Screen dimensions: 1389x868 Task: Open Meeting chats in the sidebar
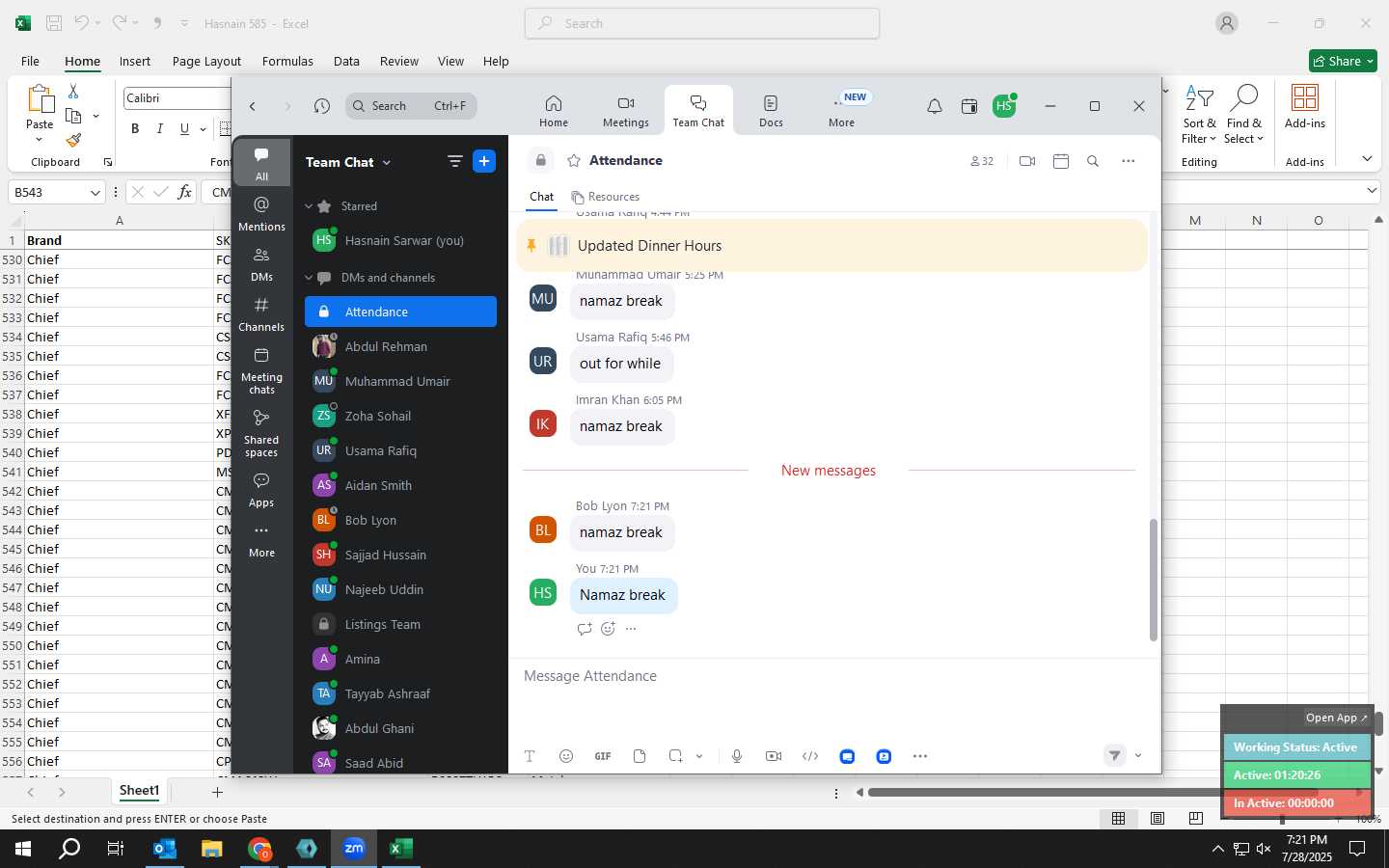click(261, 370)
